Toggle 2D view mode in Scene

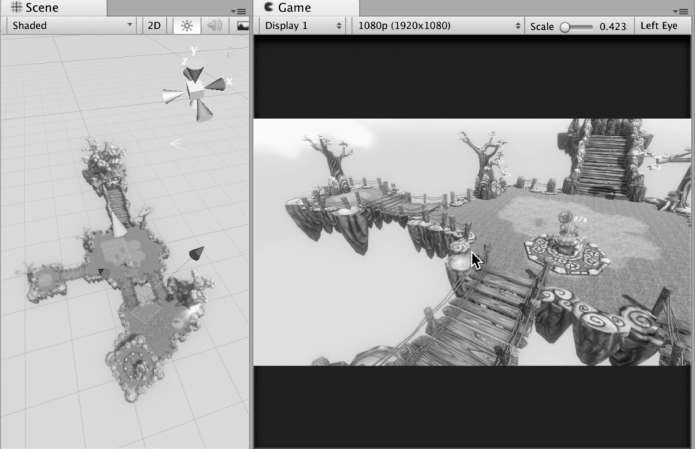[x=154, y=26]
